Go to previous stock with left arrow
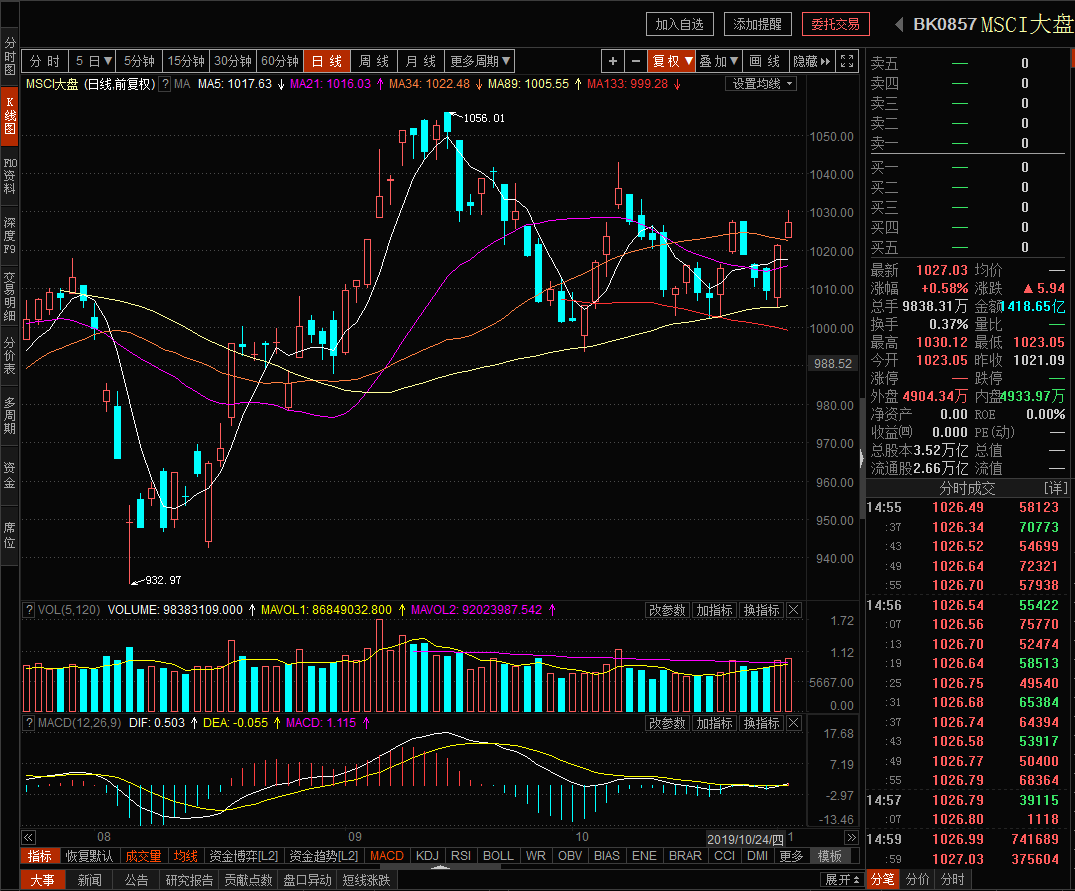Screen dimensions: 1075x891 [x=898, y=25]
